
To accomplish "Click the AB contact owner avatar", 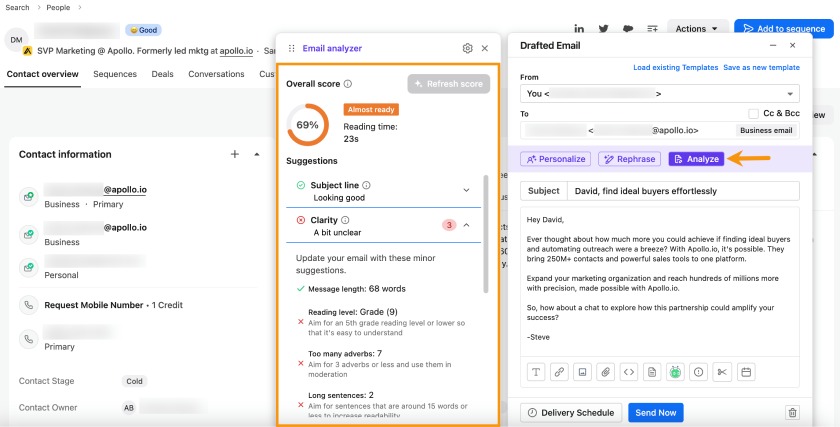I will click(x=129, y=408).
